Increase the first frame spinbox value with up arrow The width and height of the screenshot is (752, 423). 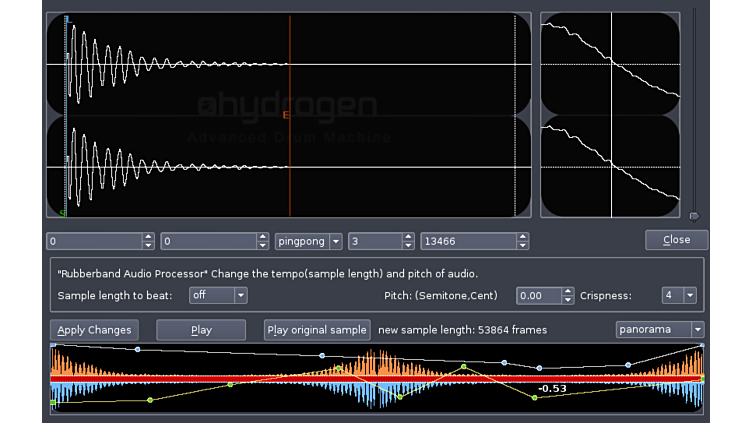pos(149,237)
